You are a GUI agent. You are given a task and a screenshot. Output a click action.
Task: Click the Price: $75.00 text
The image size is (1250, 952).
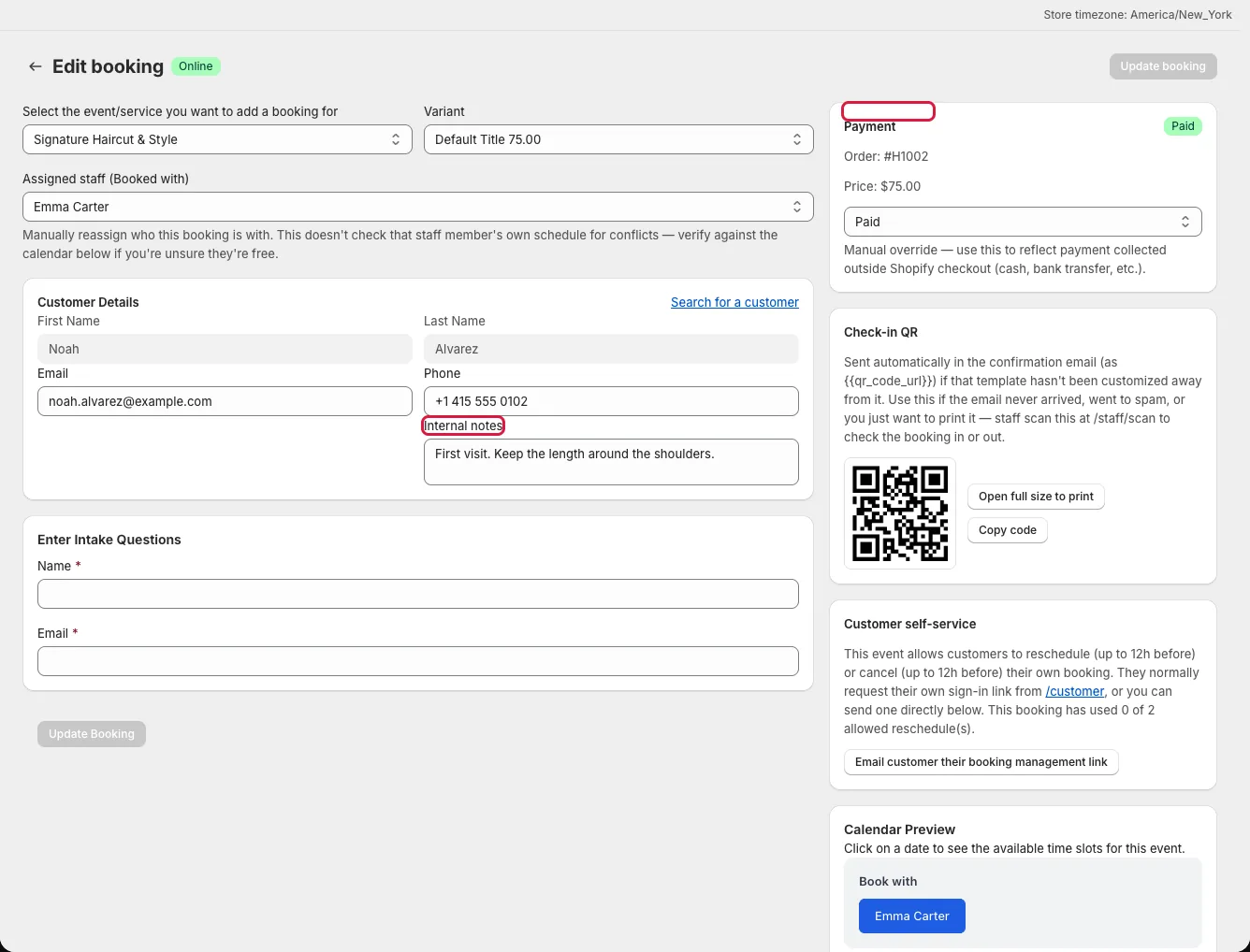point(882,186)
